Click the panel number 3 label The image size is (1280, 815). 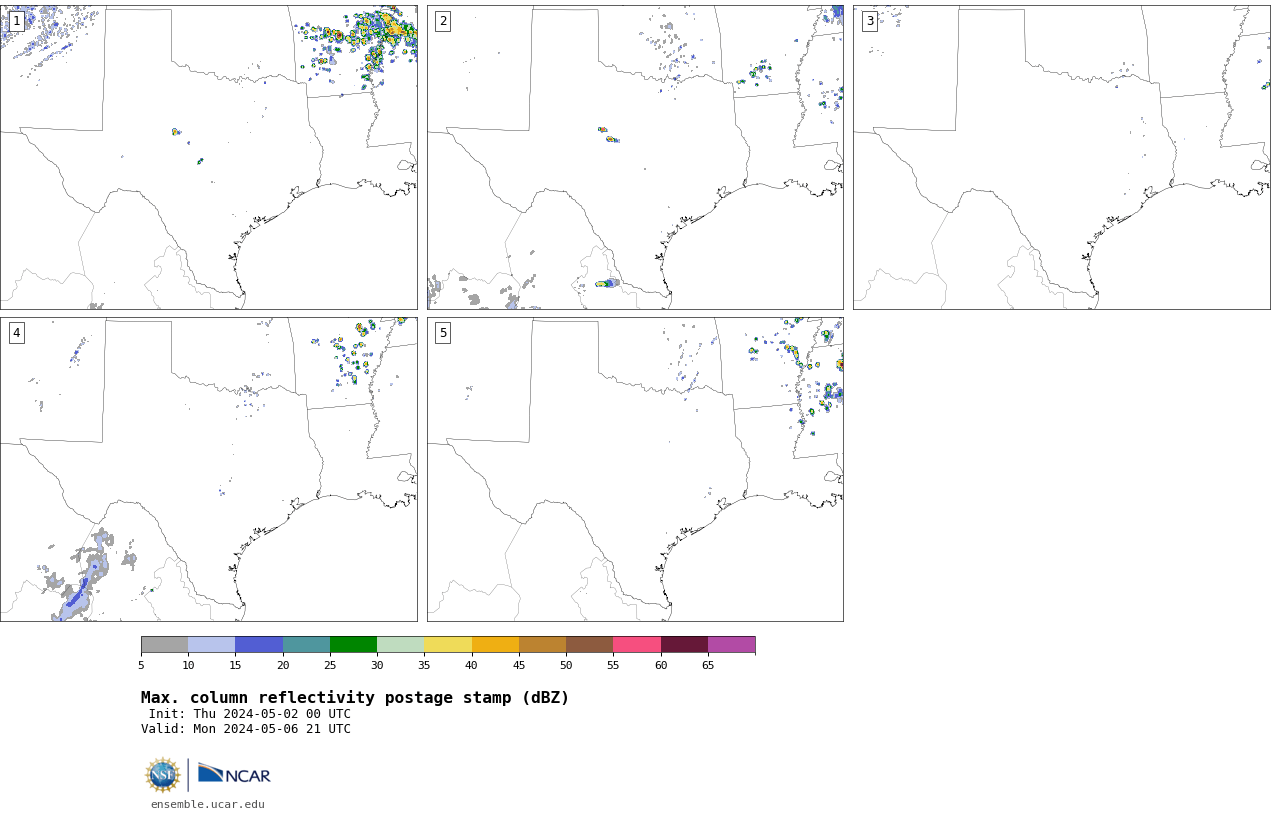pyautogui.click(x=870, y=21)
